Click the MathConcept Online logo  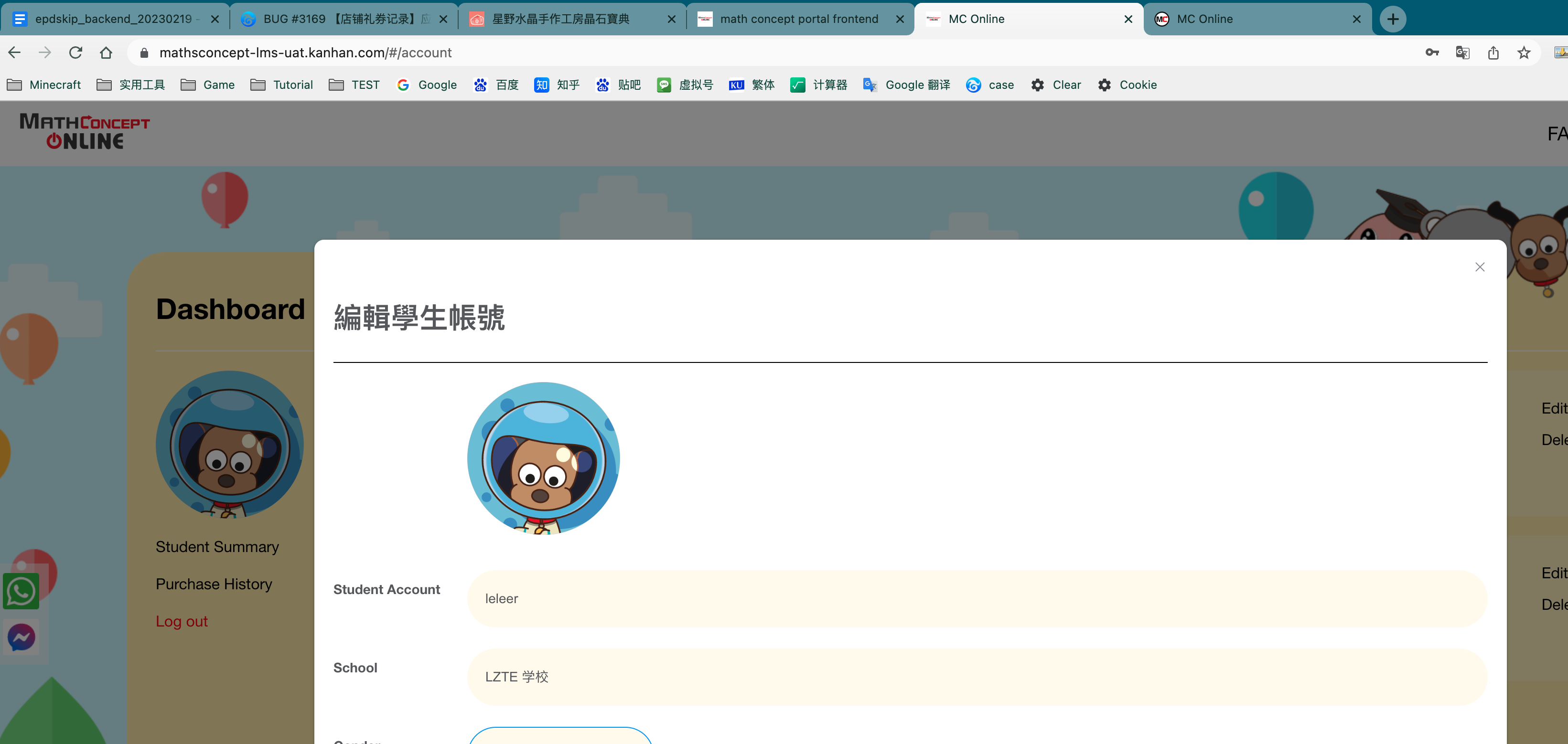84,132
